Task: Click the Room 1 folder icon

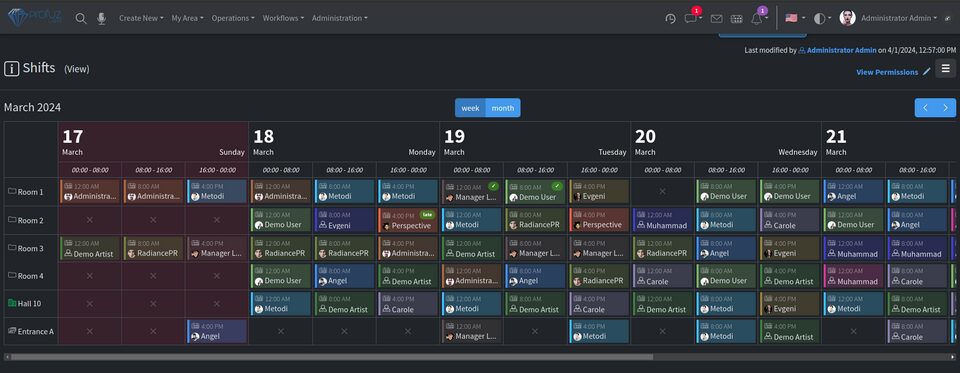Action: [x=12, y=192]
